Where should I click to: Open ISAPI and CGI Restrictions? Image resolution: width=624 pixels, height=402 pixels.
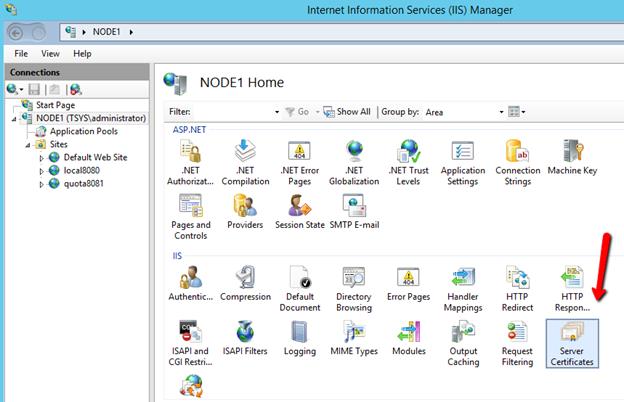(x=190, y=343)
